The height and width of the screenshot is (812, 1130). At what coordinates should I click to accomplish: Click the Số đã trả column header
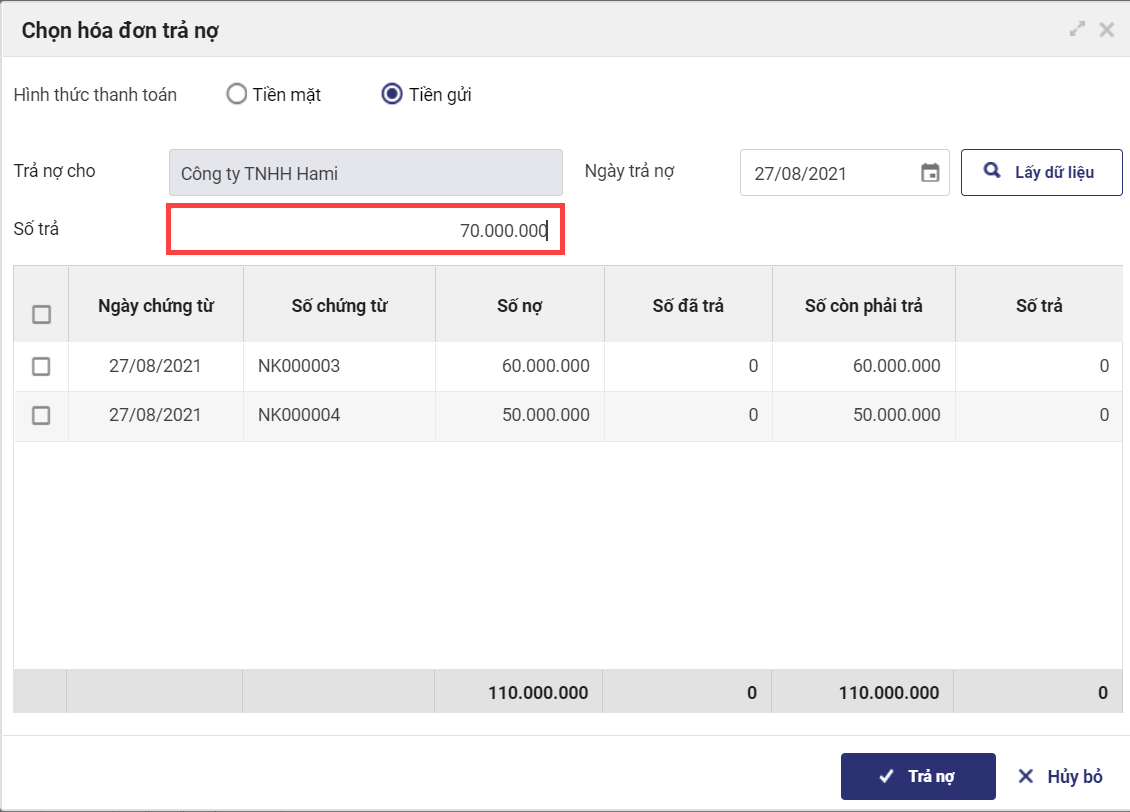click(688, 306)
